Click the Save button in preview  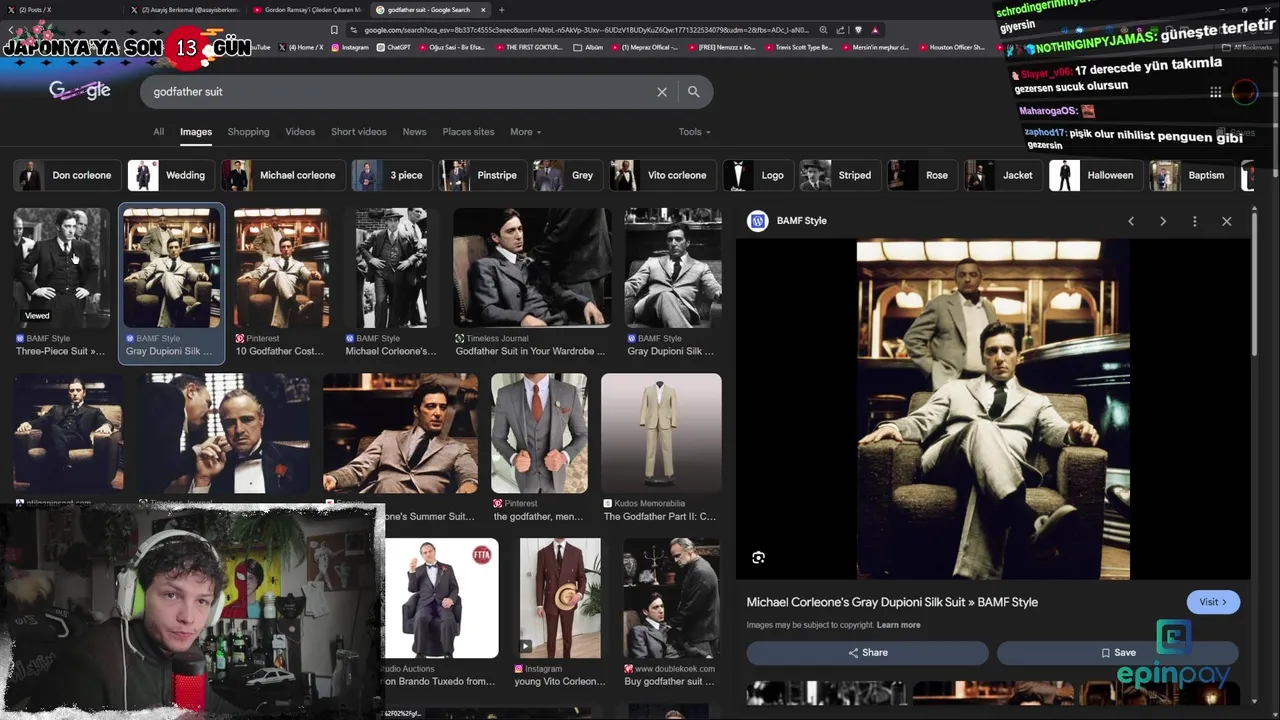[x=1118, y=653]
